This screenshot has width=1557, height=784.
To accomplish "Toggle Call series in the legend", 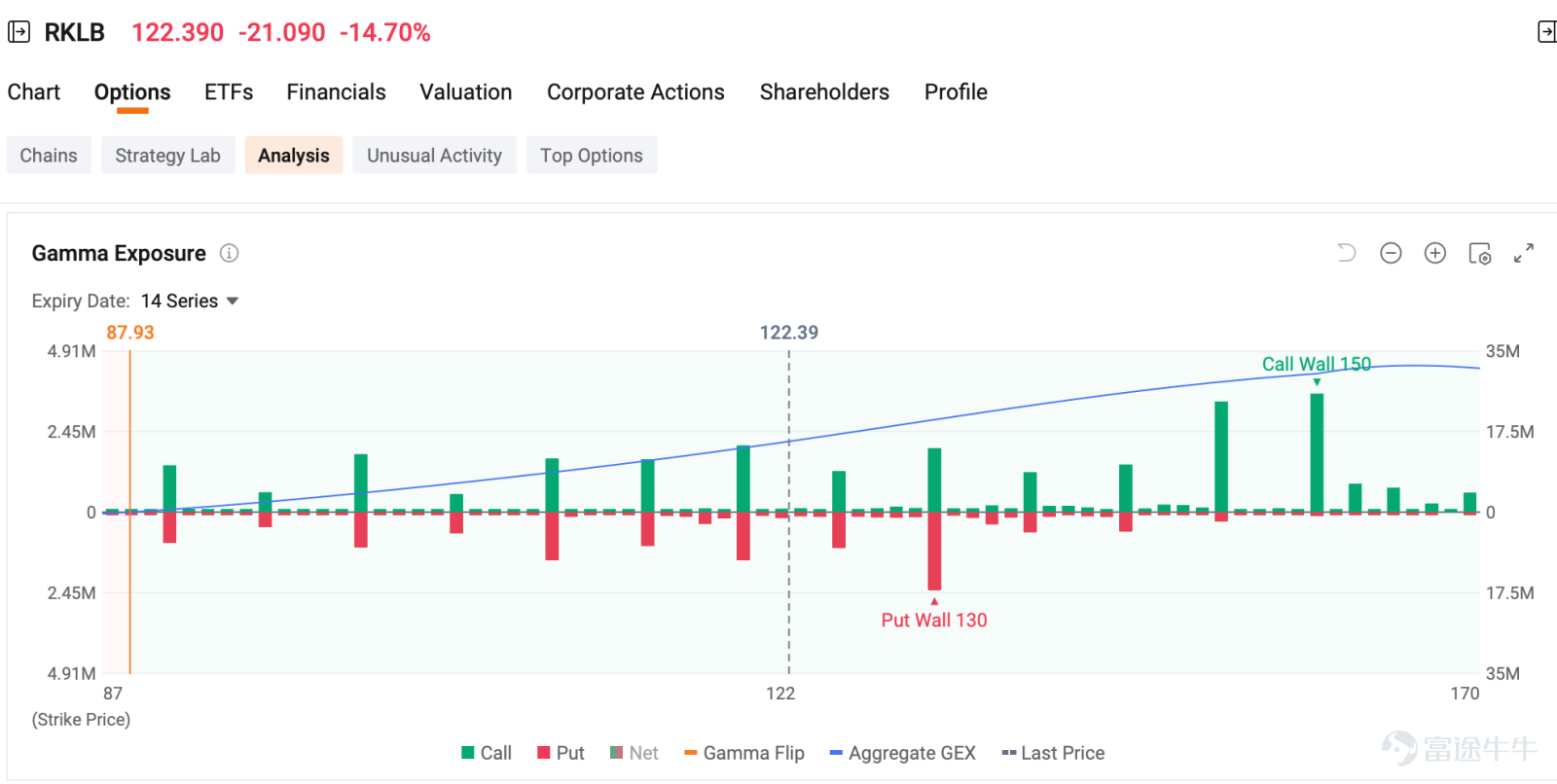I will click(487, 753).
